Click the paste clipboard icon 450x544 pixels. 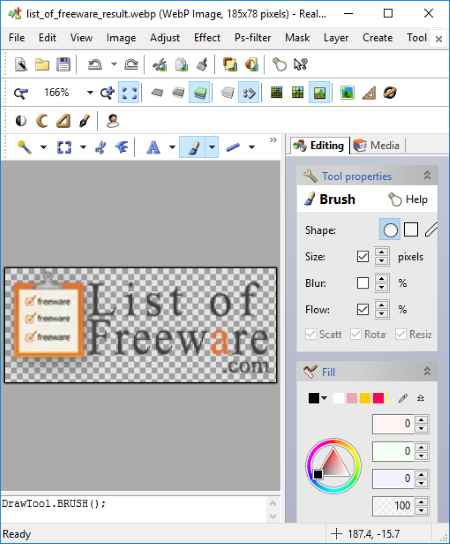coord(181,65)
